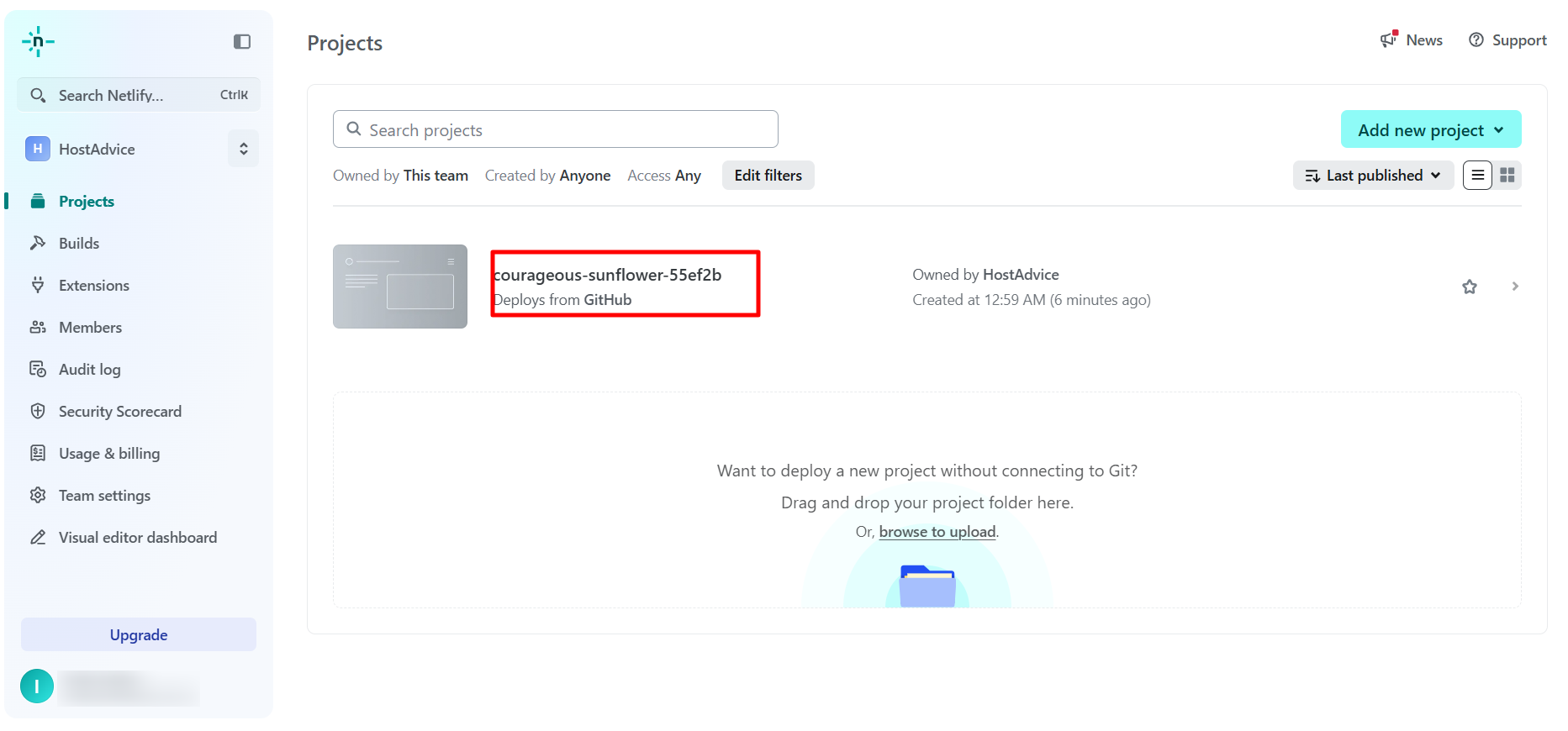This screenshot has width=1568, height=731.
Task: Open the Audit log menu item
Action: pos(90,369)
